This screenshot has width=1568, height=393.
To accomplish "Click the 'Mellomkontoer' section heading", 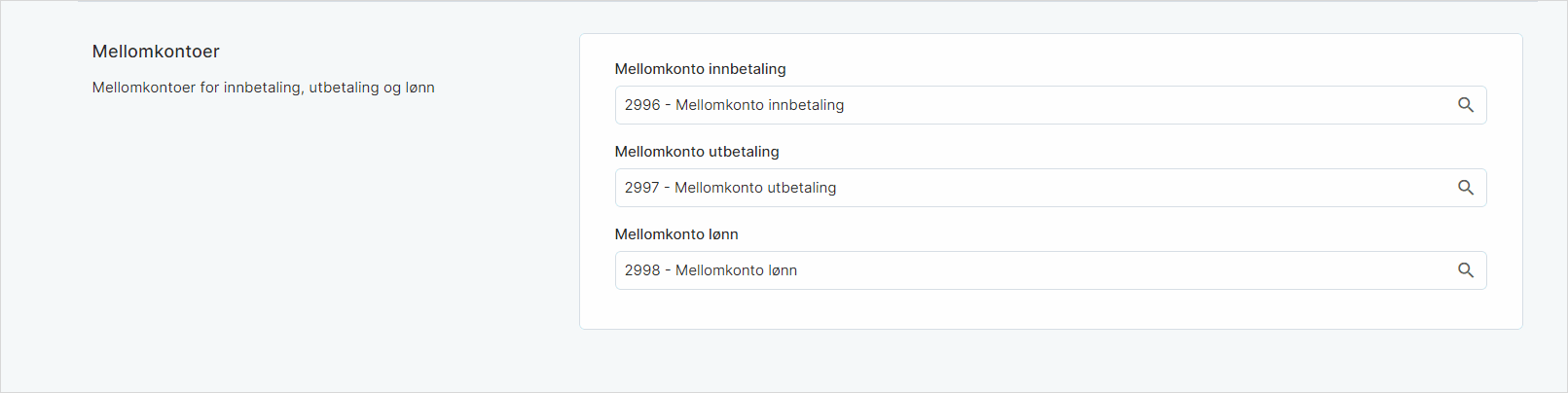I will [156, 52].
